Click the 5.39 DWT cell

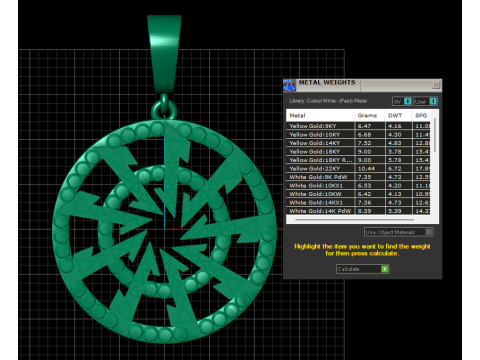point(398,211)
